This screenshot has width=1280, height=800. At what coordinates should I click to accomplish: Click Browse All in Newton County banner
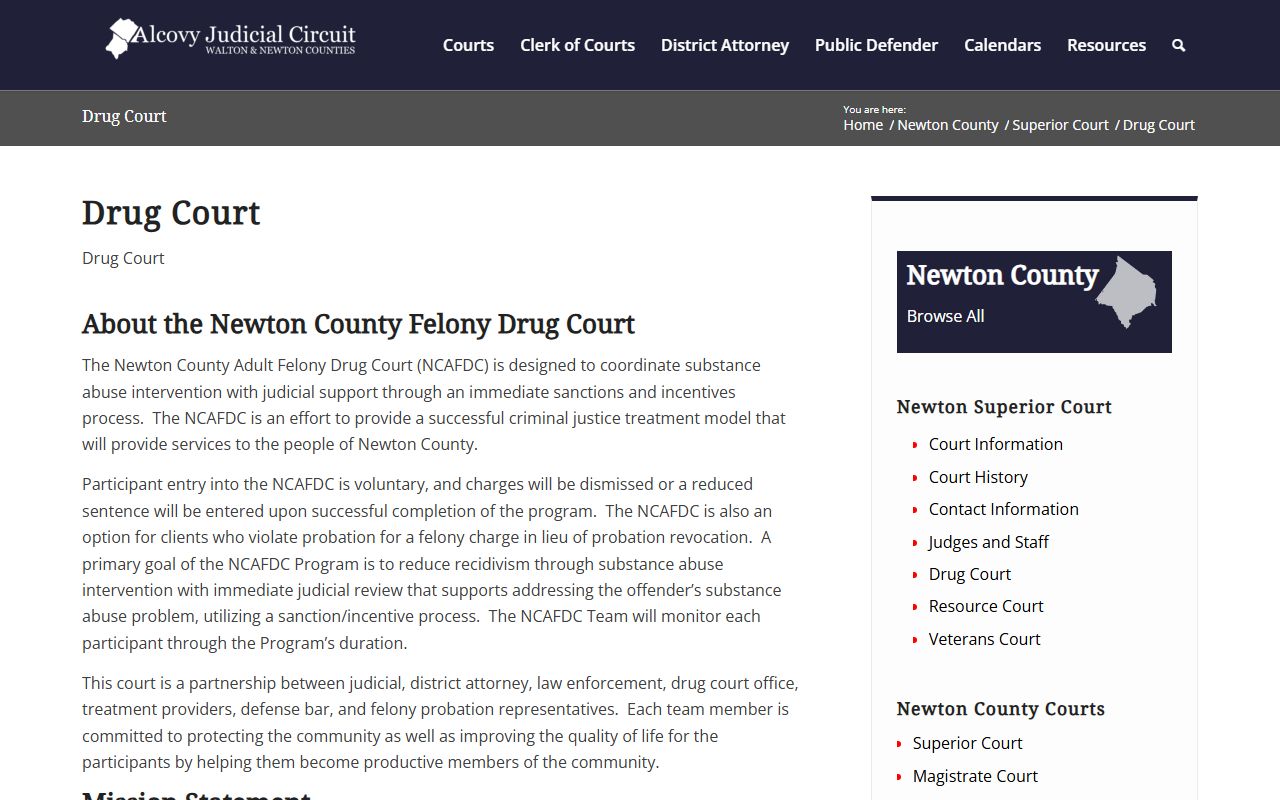click(945, 316)
